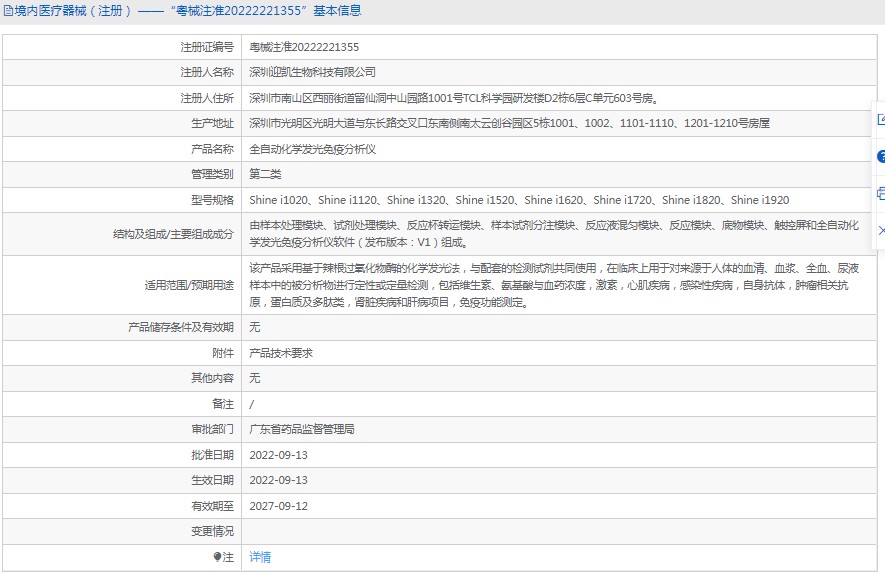Image resolution: width=885 pixels, height=575 pixels.
Task: Click the 产品储存条件及有效期 label
Action: pyautogui.click(x=181, y=327)
